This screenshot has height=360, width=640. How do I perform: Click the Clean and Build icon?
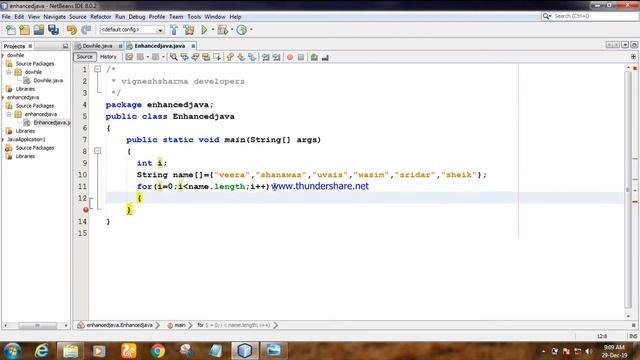pyautogui.click(x=189, y=30)
